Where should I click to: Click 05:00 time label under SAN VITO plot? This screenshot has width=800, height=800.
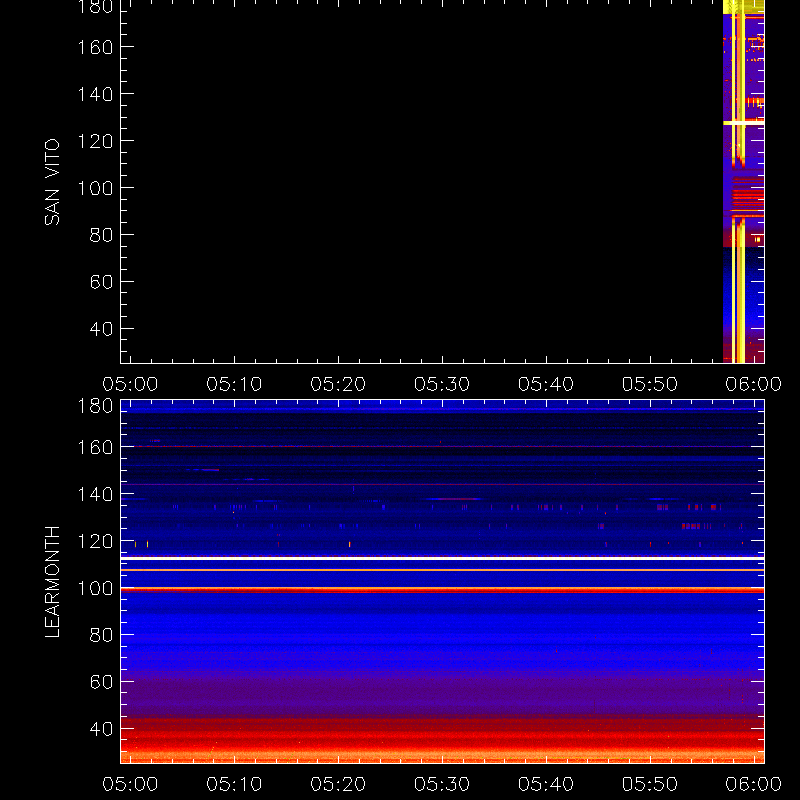coord(130,384)
